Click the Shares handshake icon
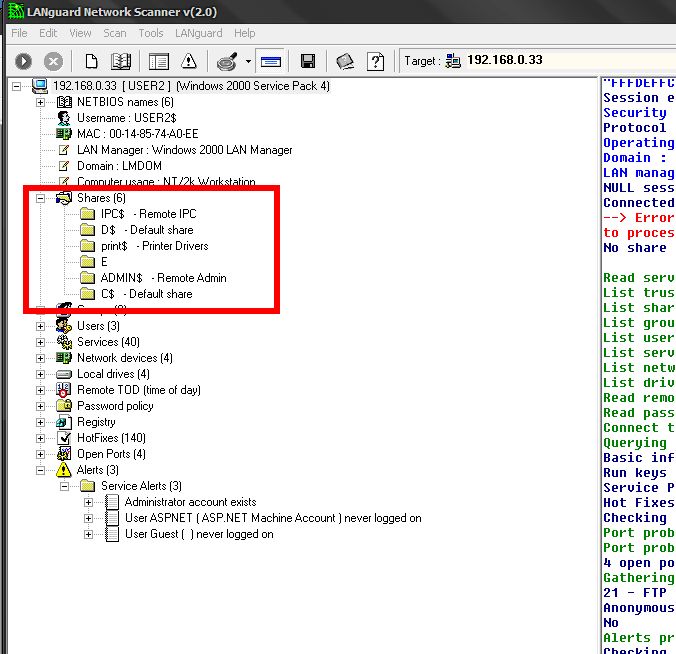Viewport: 676px width, 654px height. [x=64, y=198]
